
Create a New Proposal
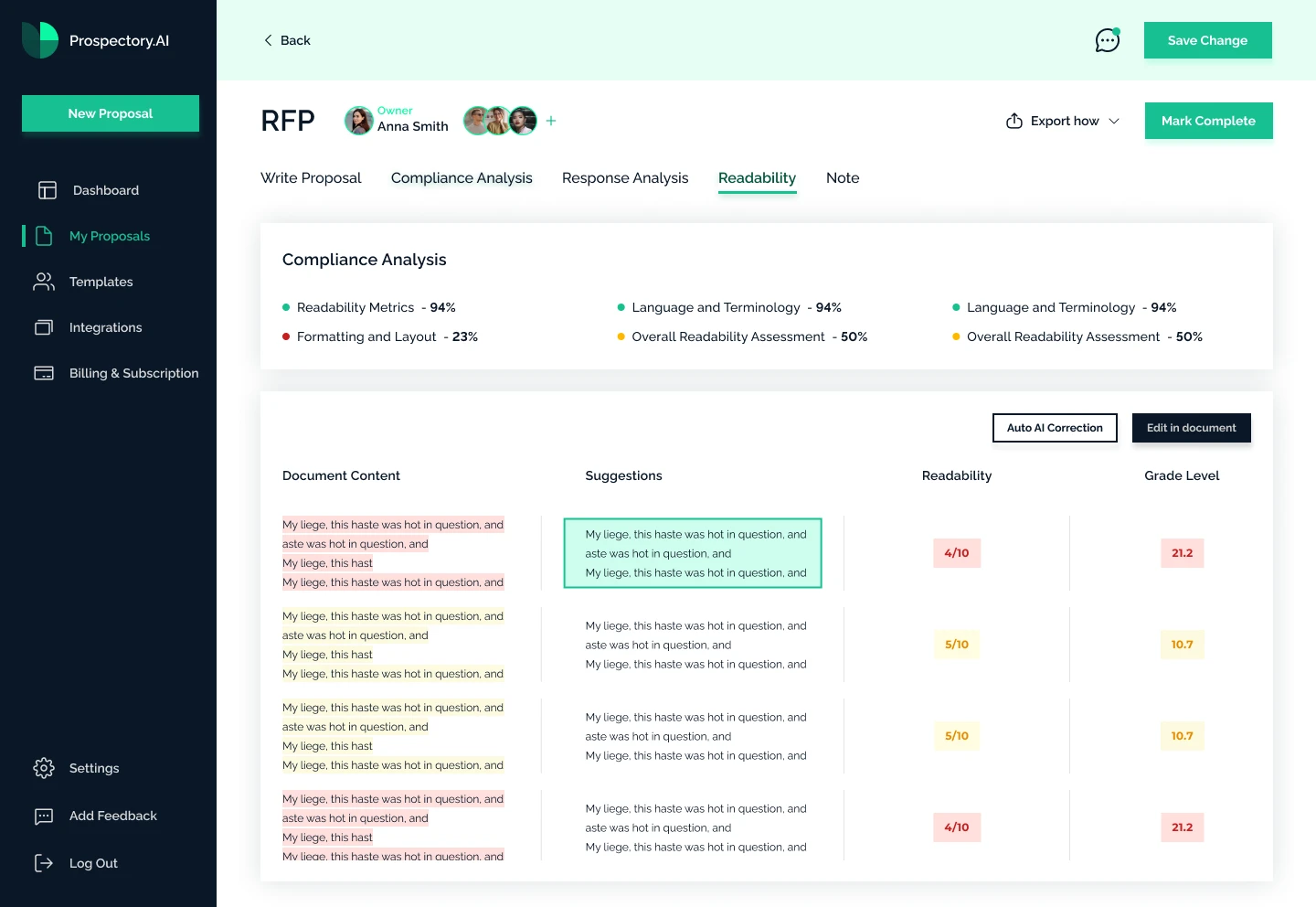(111, 113)
